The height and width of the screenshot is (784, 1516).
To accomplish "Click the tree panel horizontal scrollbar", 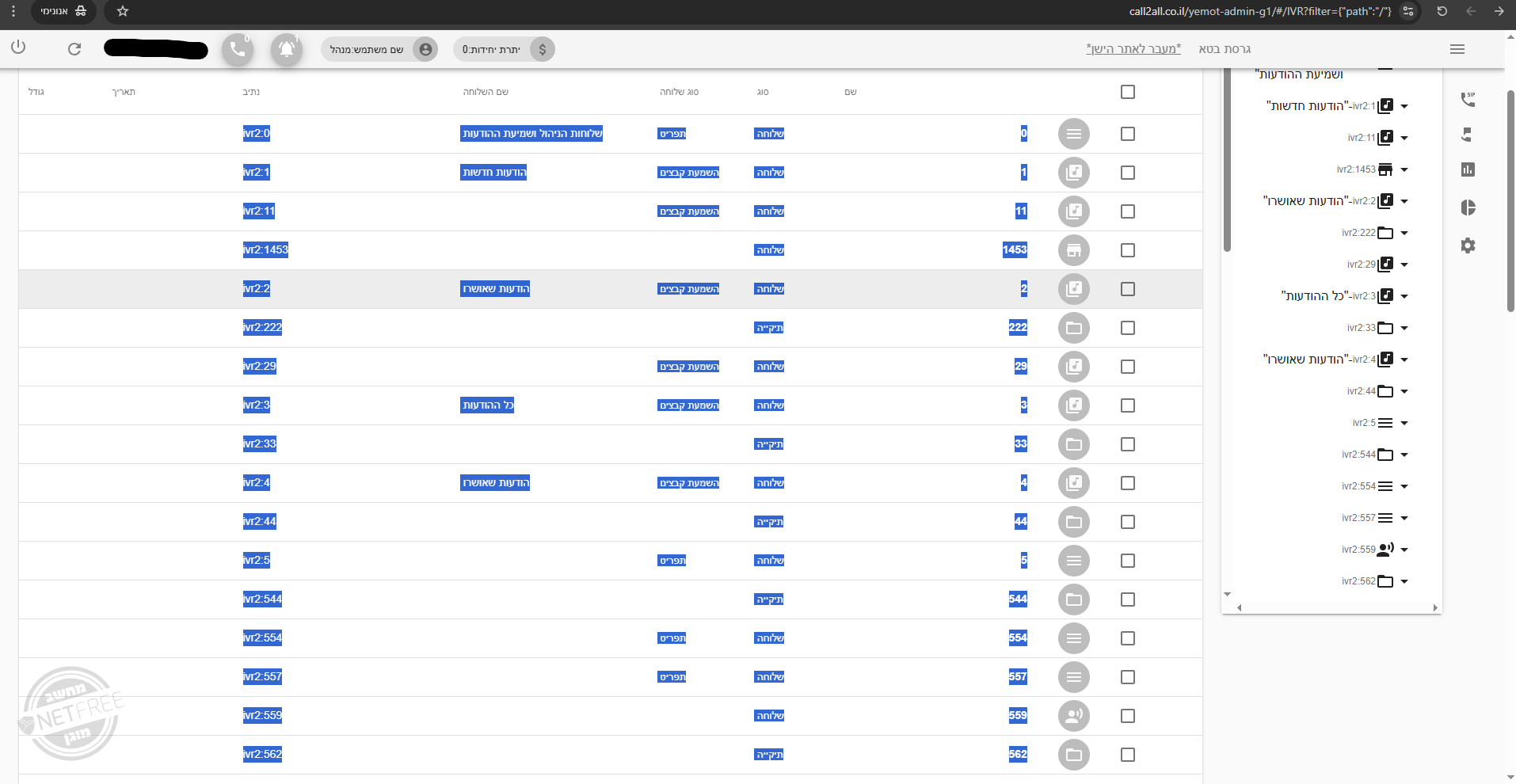I will (1337, 608).
